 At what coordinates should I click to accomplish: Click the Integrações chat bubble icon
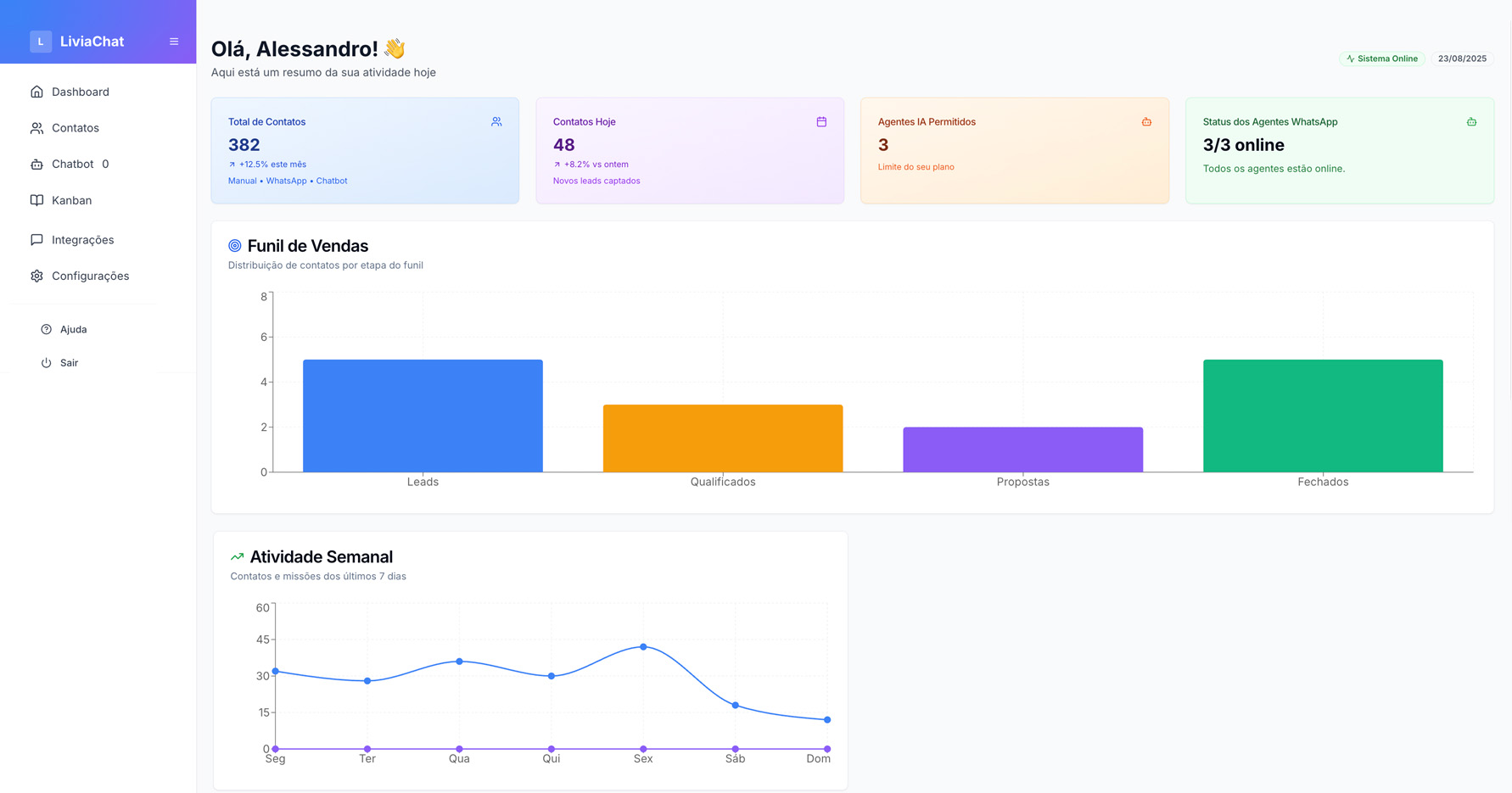pos(36,240)
